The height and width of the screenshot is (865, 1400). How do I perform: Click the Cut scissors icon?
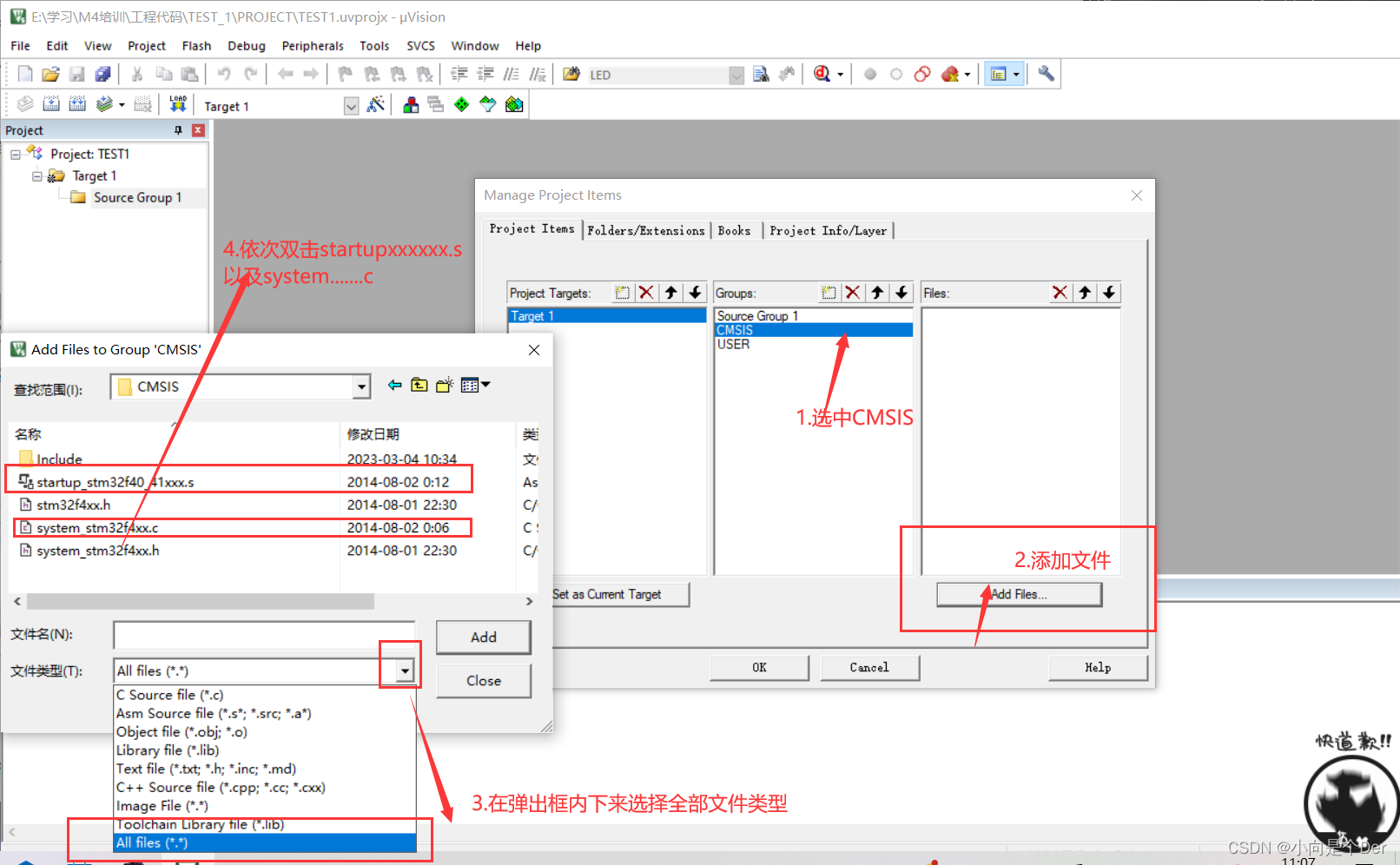(136, 74)
